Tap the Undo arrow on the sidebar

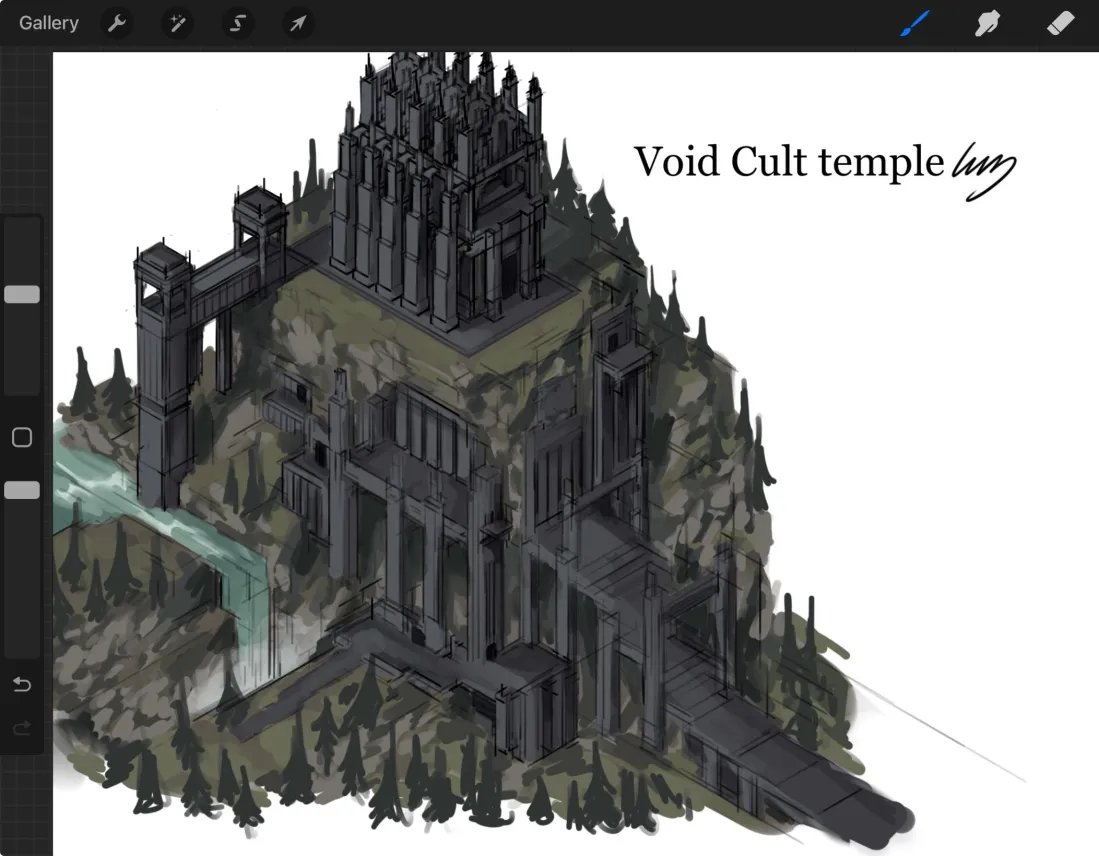(22, 684)
